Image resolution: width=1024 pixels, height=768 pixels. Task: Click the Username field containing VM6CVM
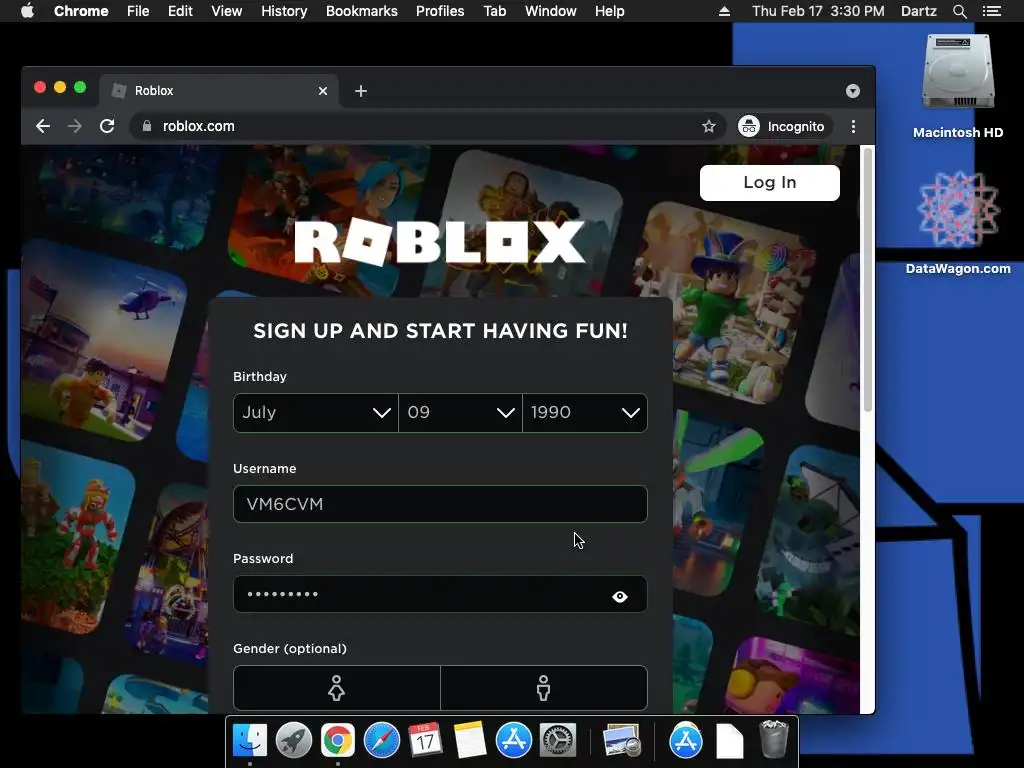pyautogui.click(x=440, y=504)
